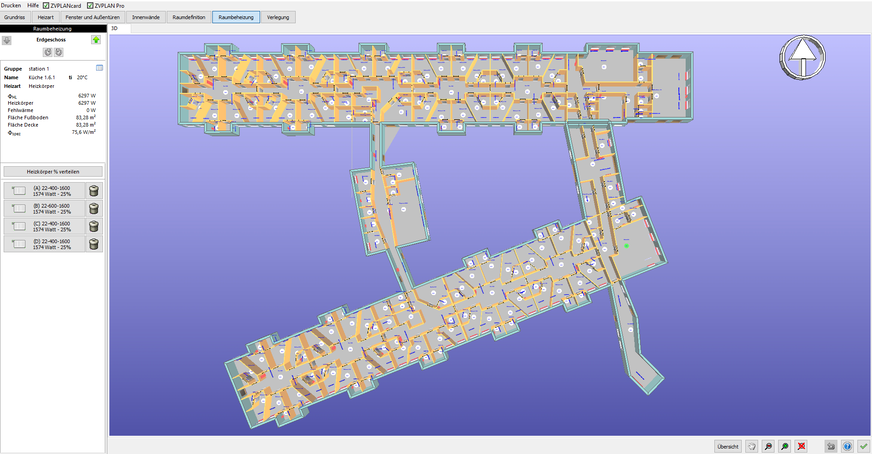Open help with the blue question icon

pyautogui.click(x=847, y=445)
